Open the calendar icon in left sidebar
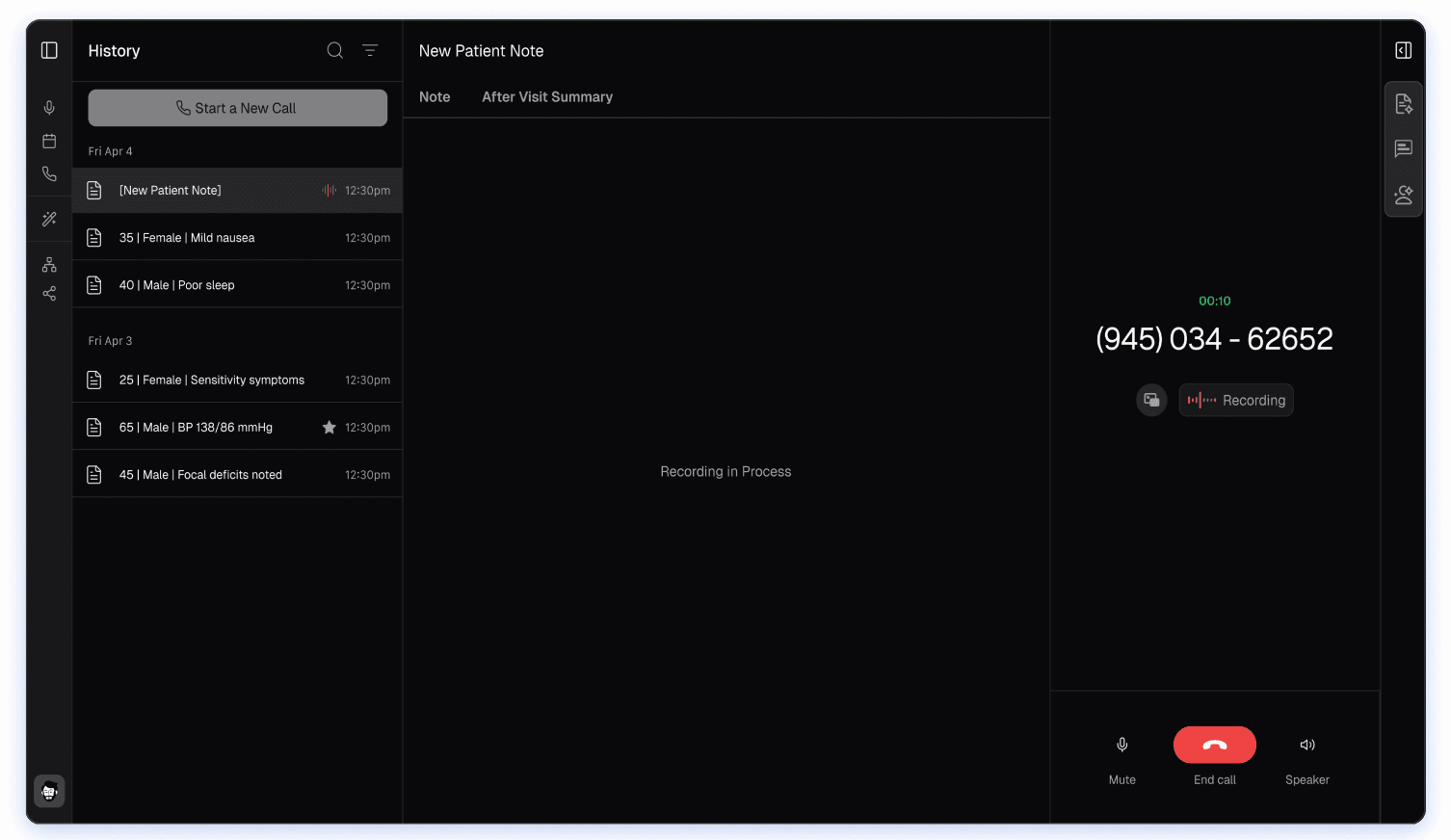Image resolution: width=1451 pixels, height=840 pixels. coord(49,141)
